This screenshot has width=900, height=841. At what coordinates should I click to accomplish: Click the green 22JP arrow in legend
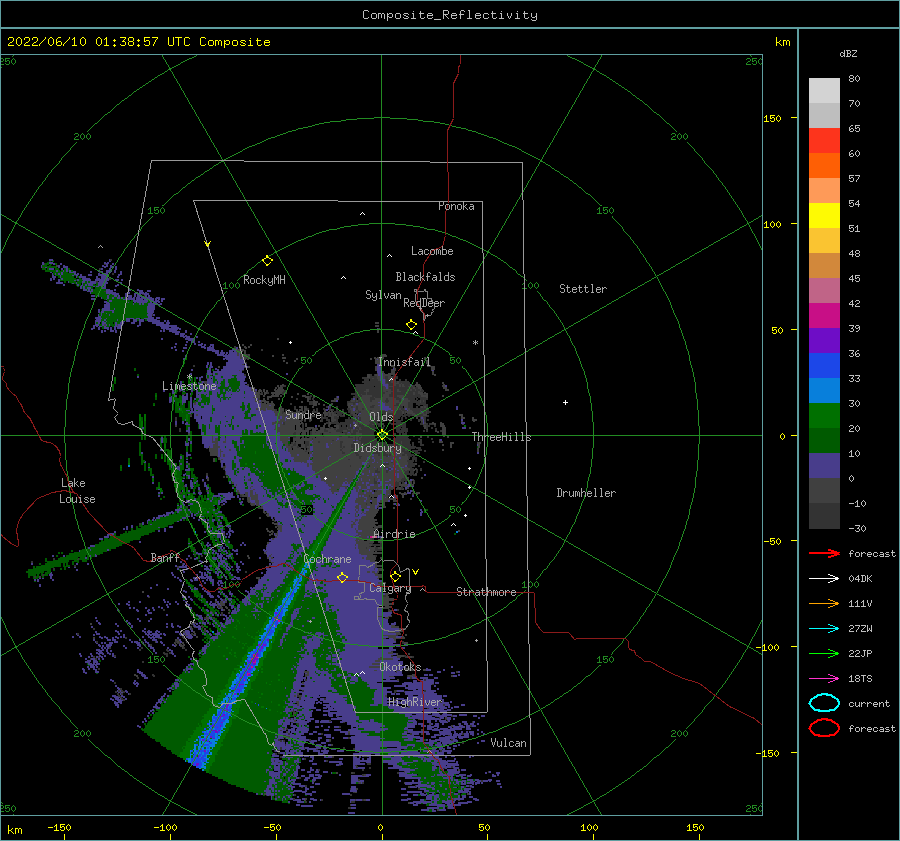(x=824, y=653)
